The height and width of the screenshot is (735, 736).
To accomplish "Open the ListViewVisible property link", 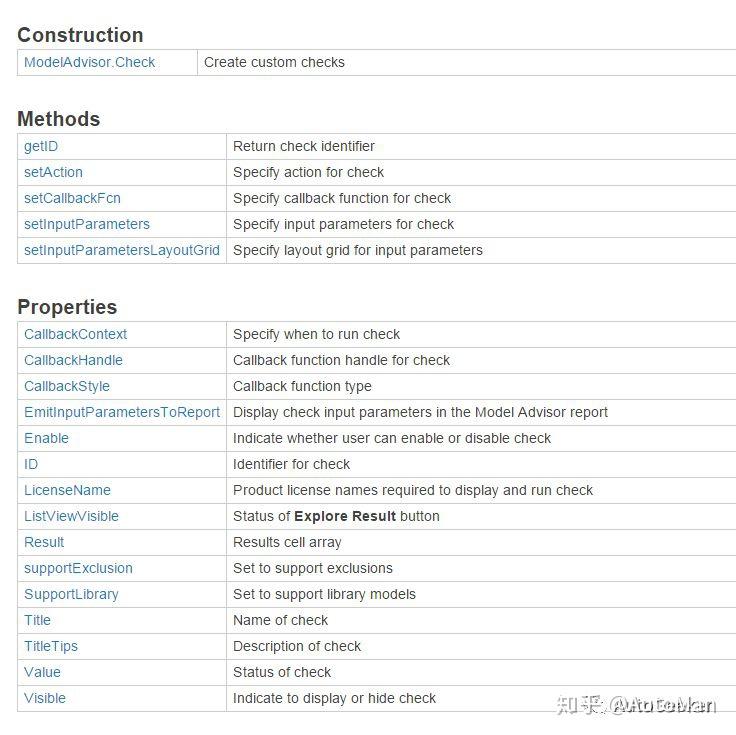I will pos(71,516).
